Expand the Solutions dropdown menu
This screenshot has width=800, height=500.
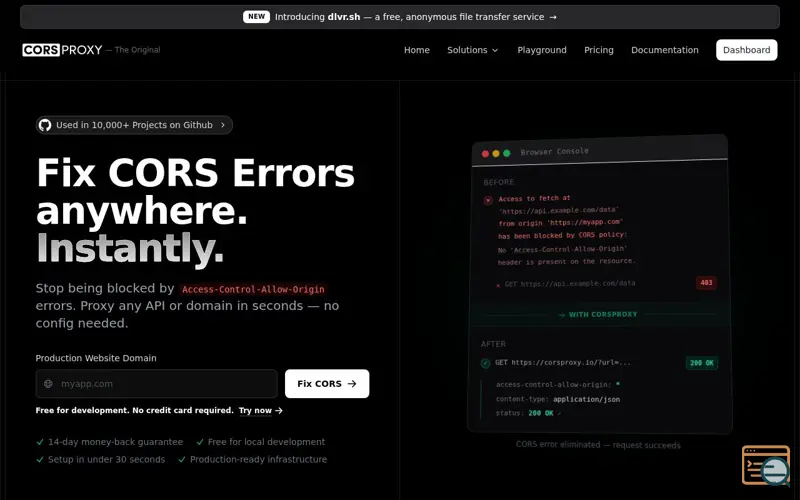click(472, 50)
